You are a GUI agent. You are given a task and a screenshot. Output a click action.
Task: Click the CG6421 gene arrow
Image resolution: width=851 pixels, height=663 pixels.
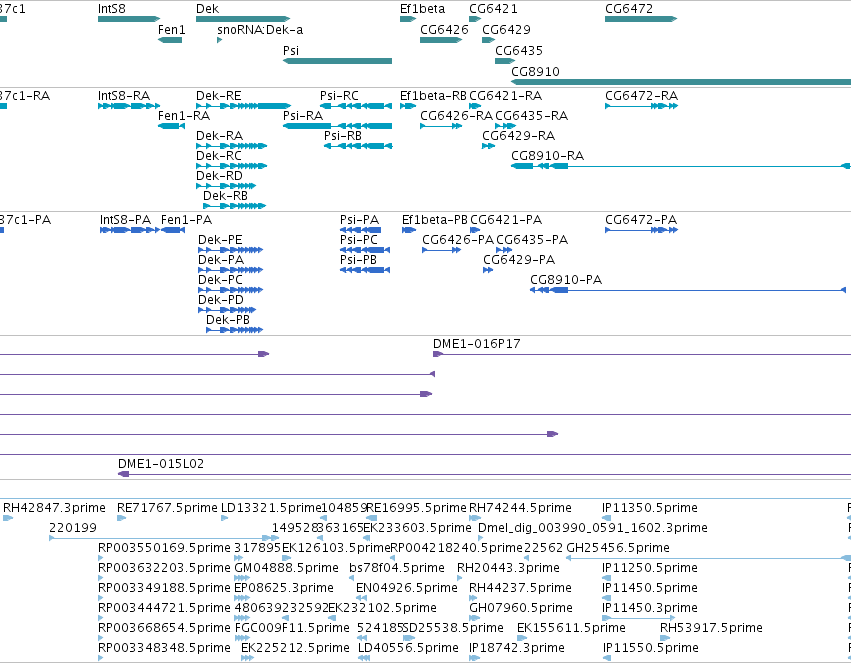click(x=475, y=19)
